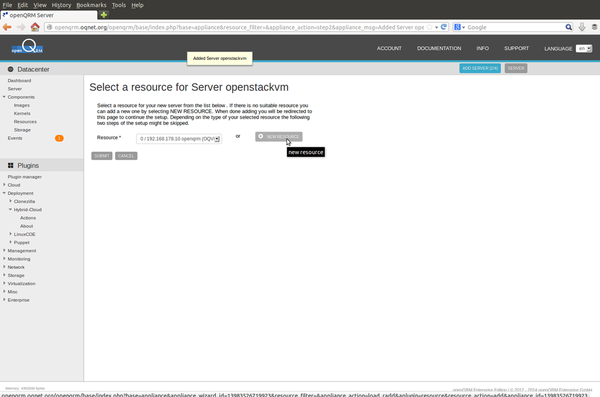This screenshot has width=600, height=397.
Task: Open About under Hybrid-Cloud
Action: coord(26,226)
